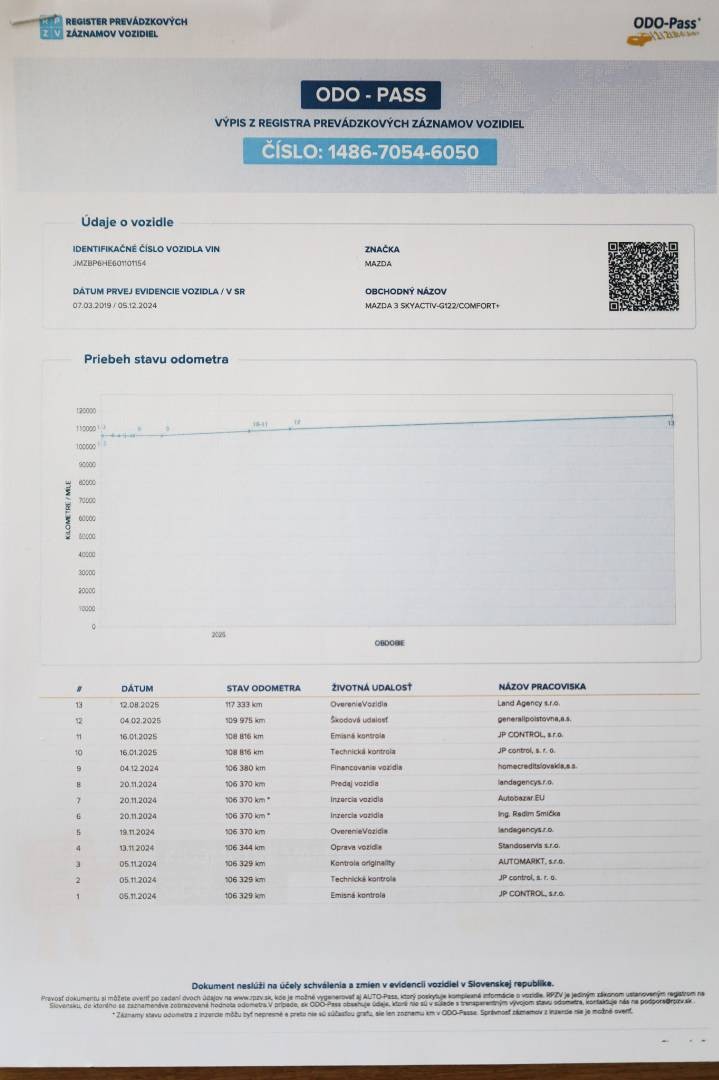
Task: Click Land Agency s.r.o. in row 13
Action: coord(528,703)
